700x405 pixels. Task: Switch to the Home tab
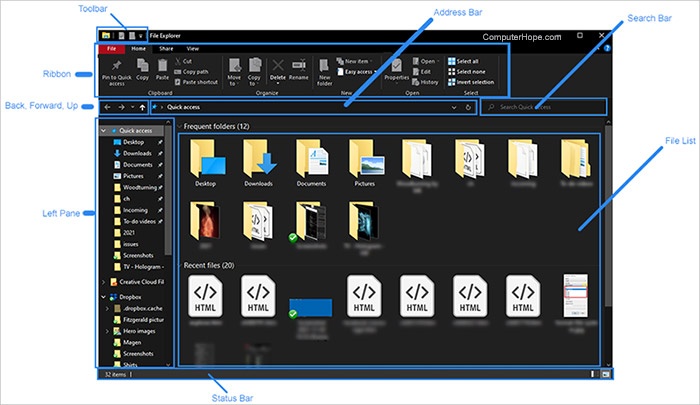pyautogui.click(x=138, y=49)
